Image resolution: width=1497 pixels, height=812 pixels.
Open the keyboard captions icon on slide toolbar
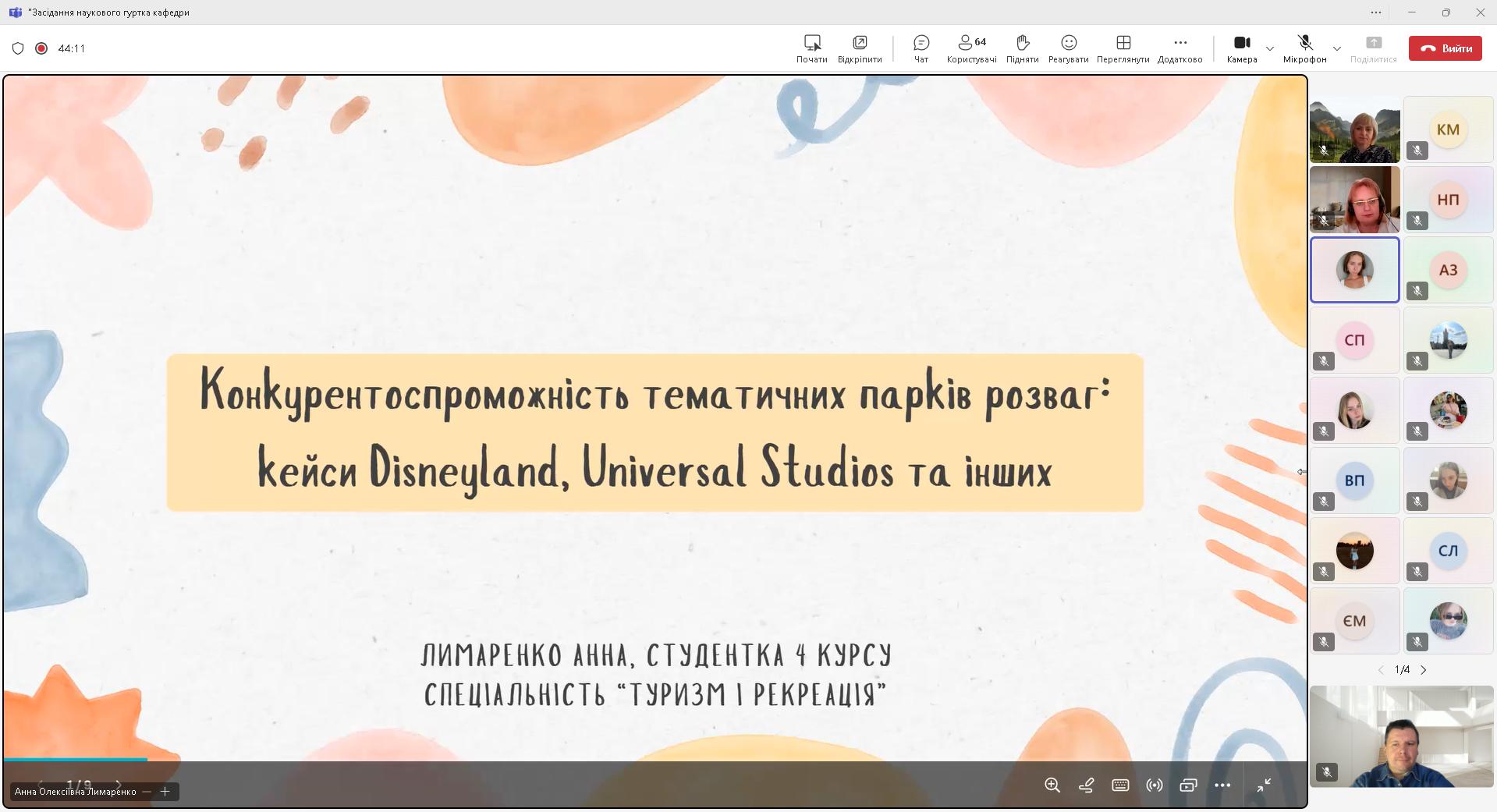point(1120,785)
